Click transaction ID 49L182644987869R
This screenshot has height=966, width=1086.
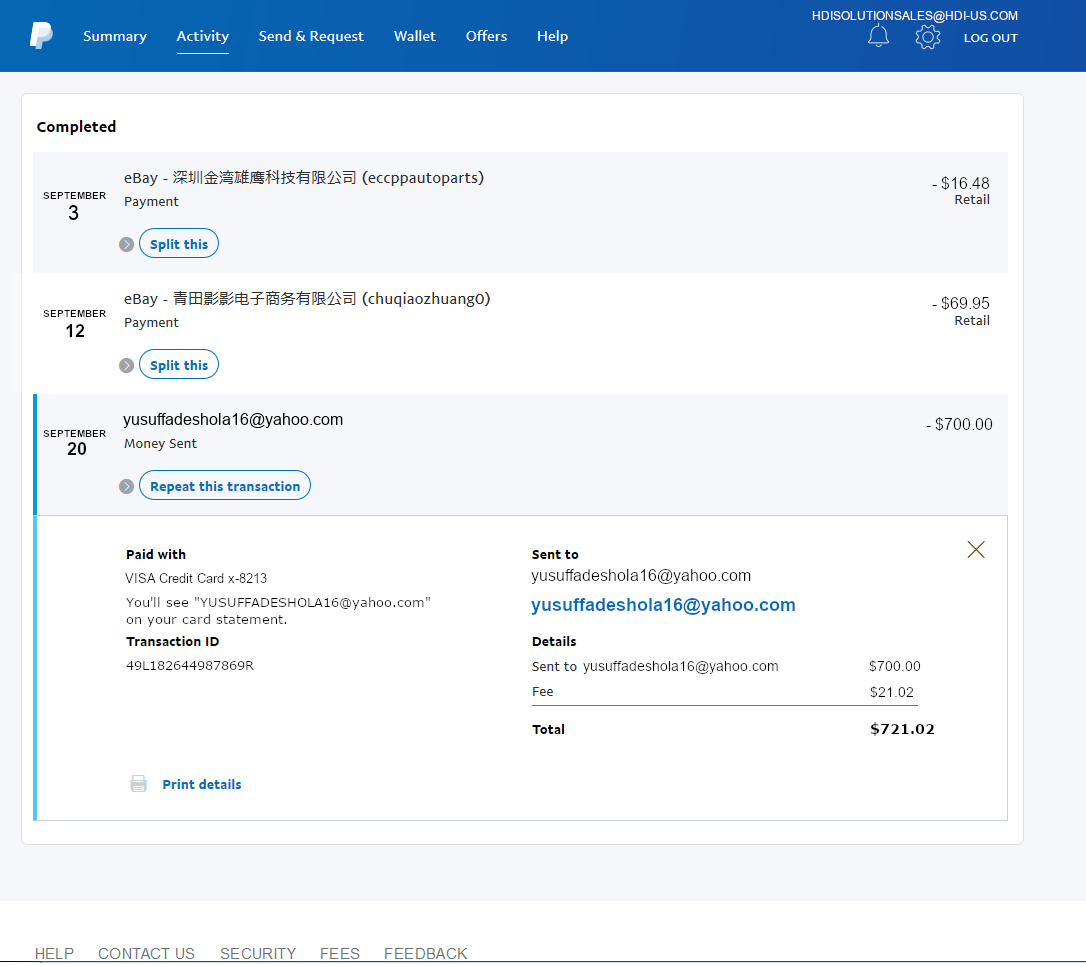tap(190, 665)
